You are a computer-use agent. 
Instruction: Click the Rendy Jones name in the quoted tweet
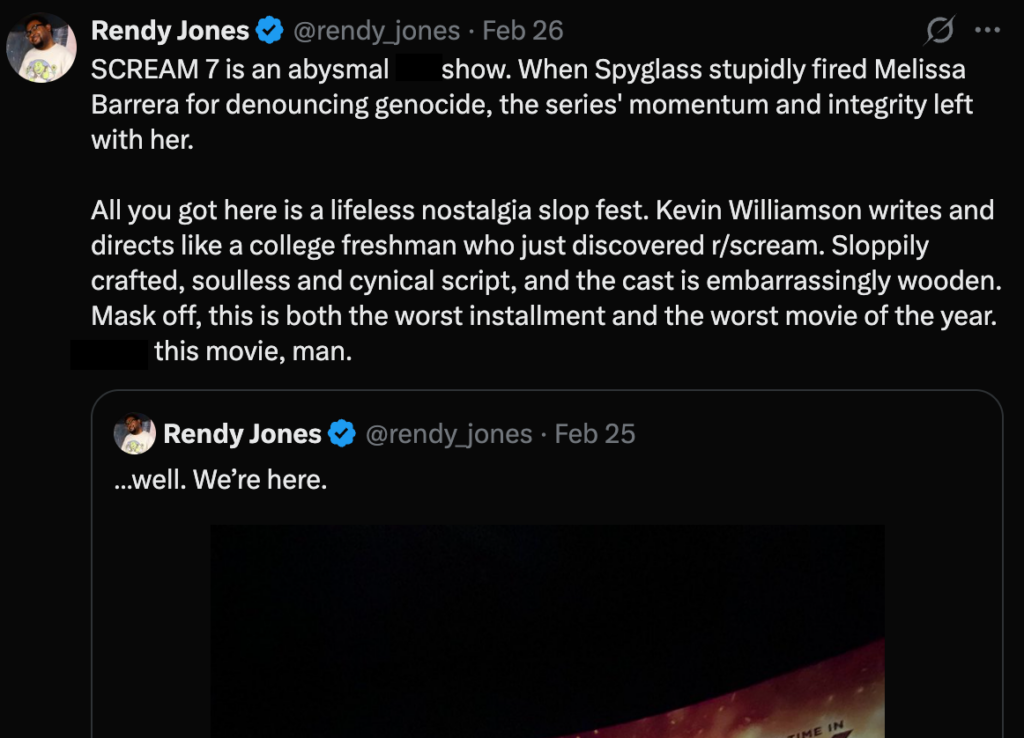pos(242,434)
